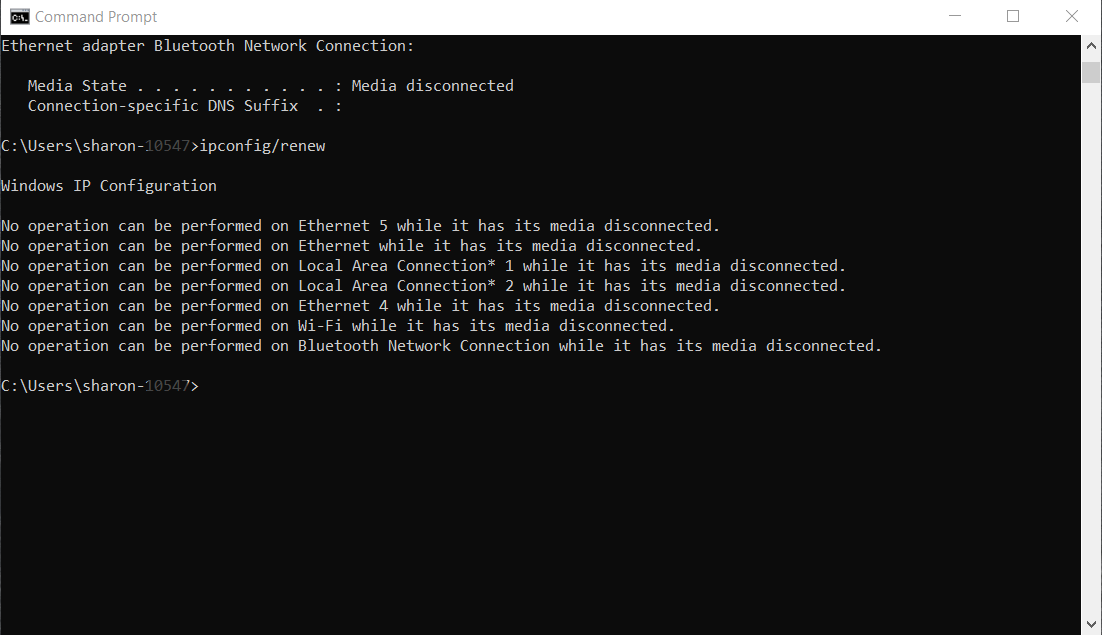This screenshot has height=635, width=1102.
Task: Click the Ethernet 5 error message line
Action: 360,225
